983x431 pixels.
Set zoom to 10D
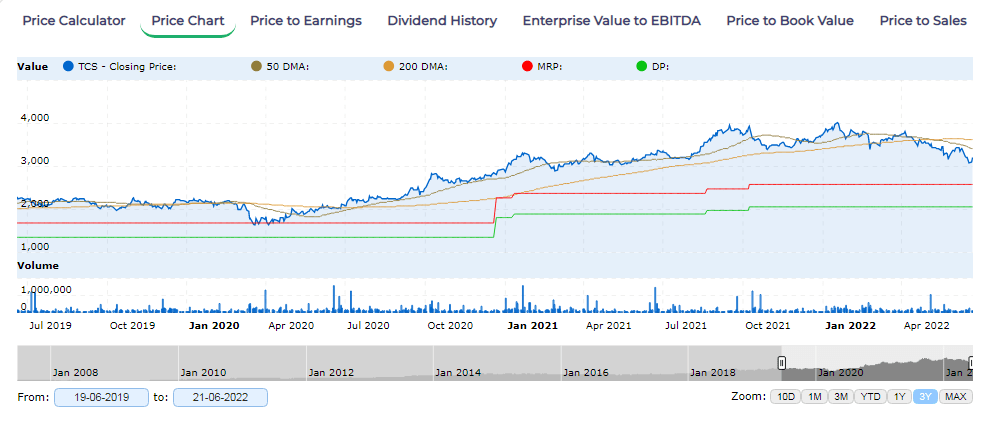[784, 397]
